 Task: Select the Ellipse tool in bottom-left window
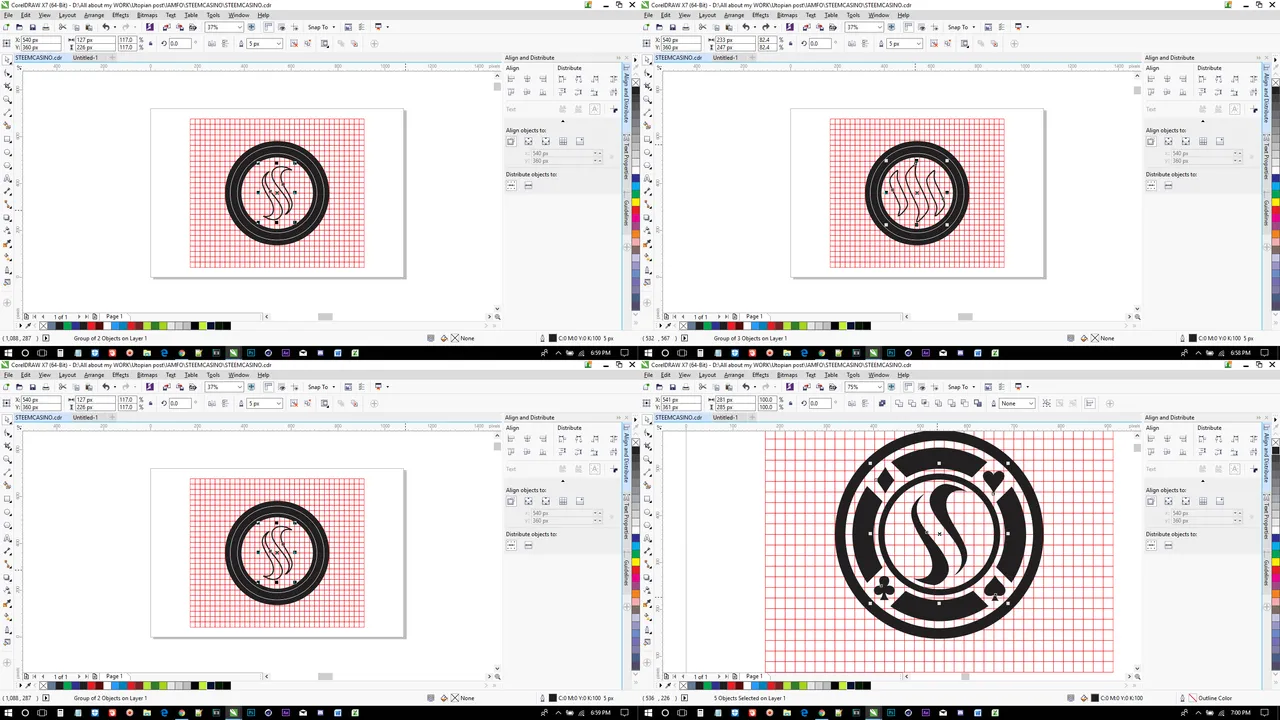click(8, 512)
